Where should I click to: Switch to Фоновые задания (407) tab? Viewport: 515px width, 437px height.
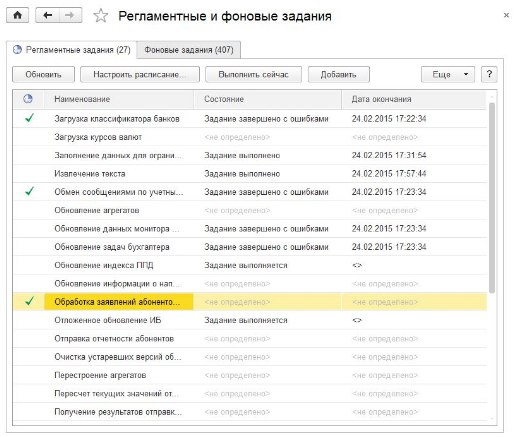pos(189,50)
